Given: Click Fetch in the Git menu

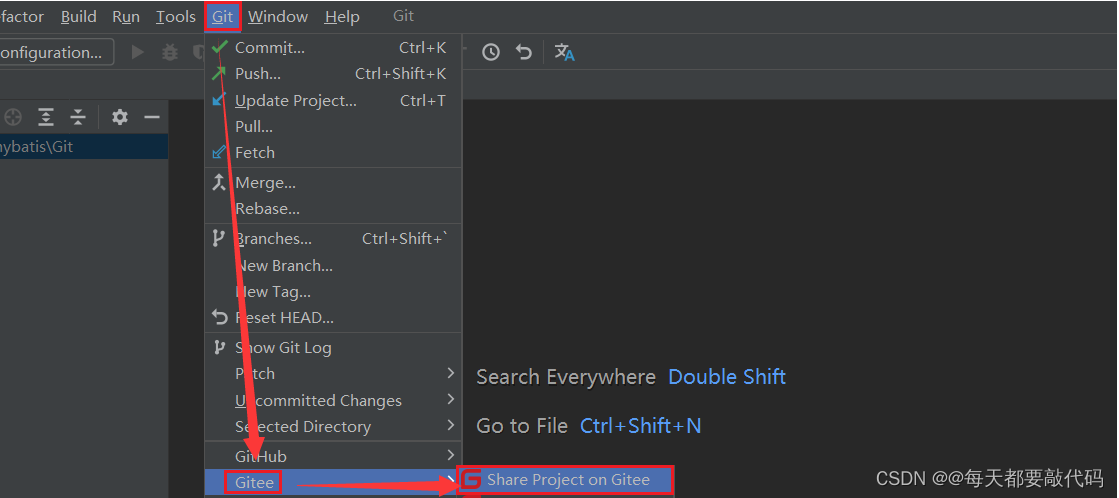Looking at the screenshot, I should point(333,152).
